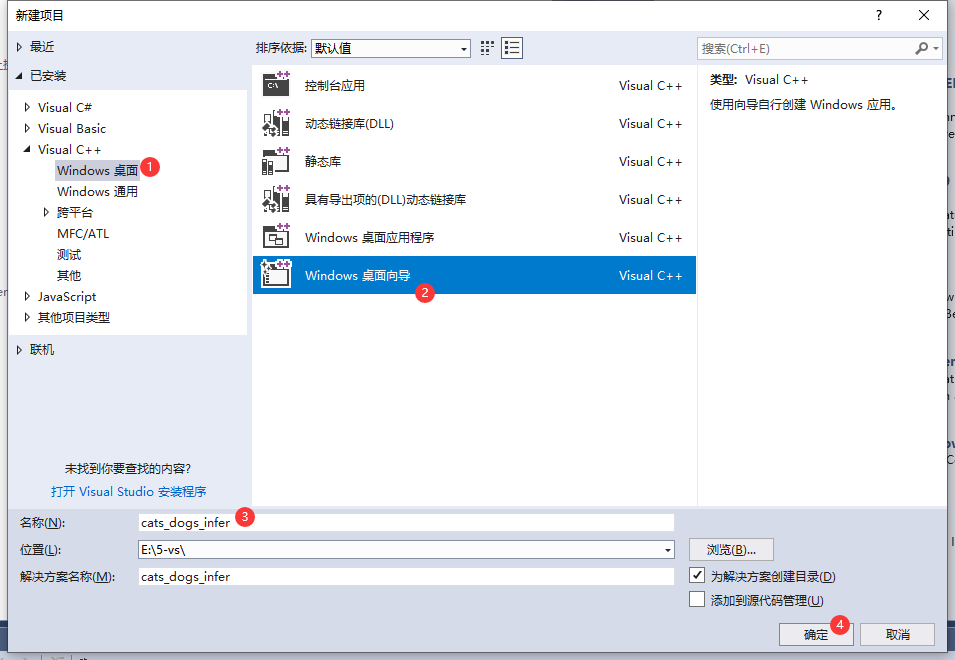Select the 动态链接库(DLL) template icon
The height and width of the screenshot is (660, 955).
[x=276, y=123]
